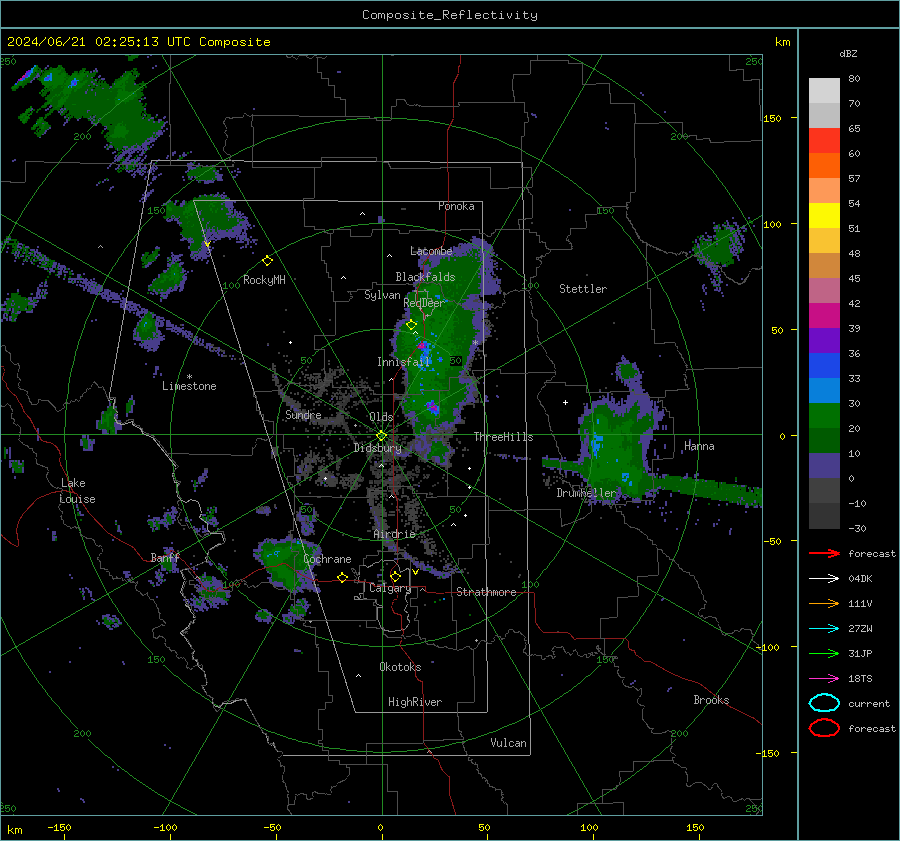Pick the red 60-65 dBZ swatch

(x=824, y=141)
